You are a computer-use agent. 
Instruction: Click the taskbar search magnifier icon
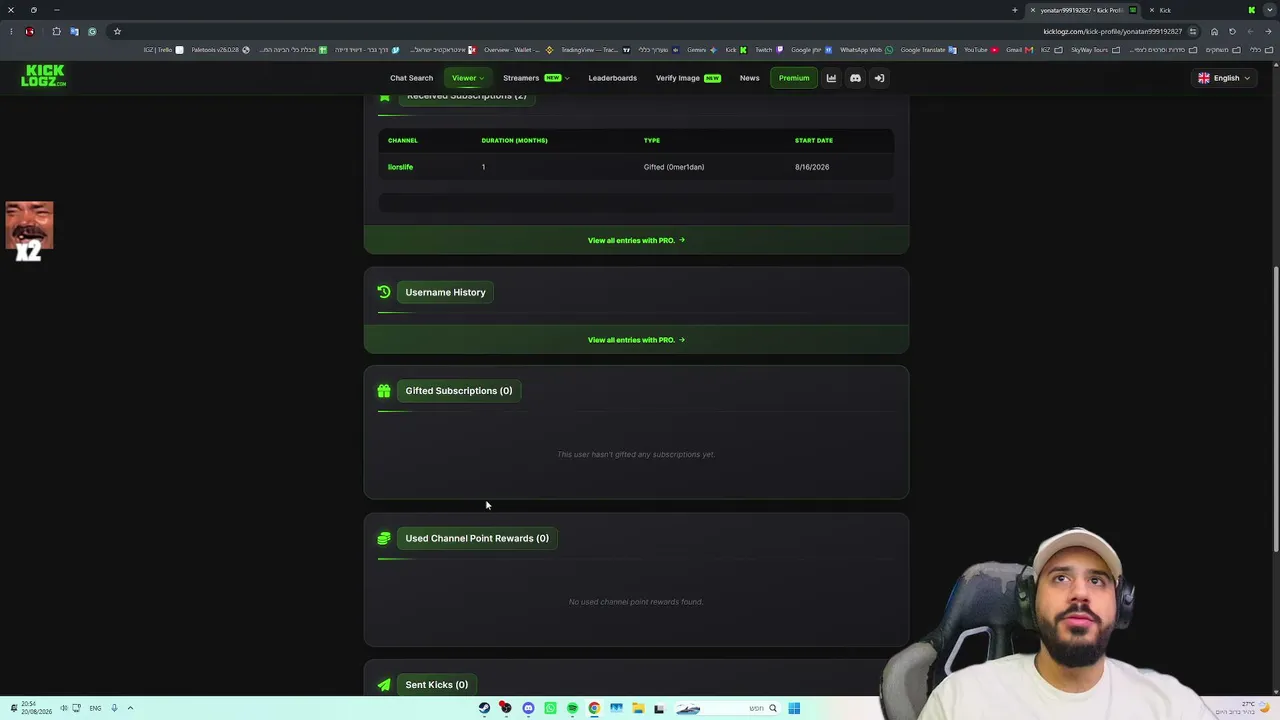(x=773, y=708)
